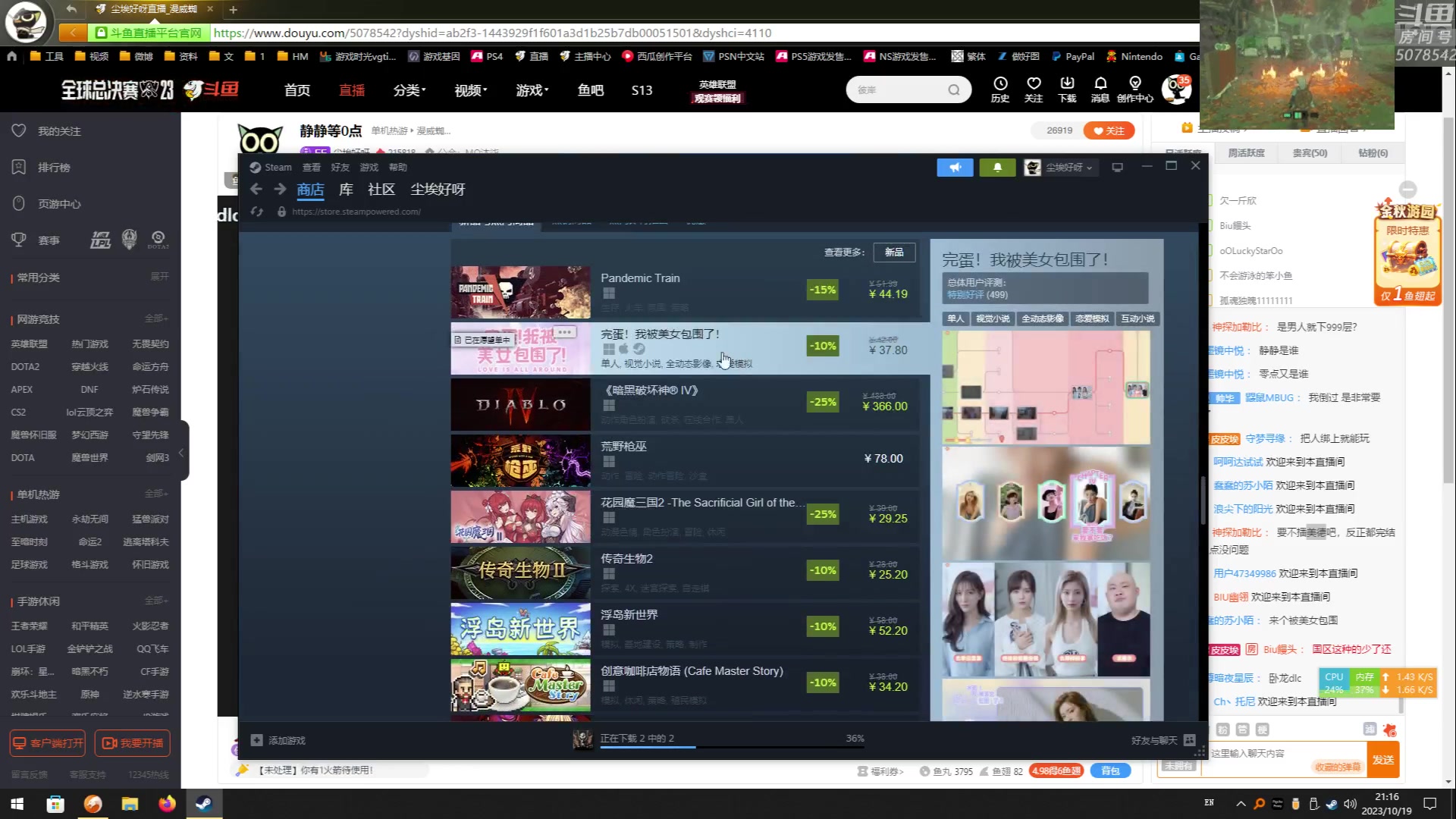Image resolution: width=1456 pixels, height=819 pixels.
Task: Open a new browser tab
Action: pos(234,10)
